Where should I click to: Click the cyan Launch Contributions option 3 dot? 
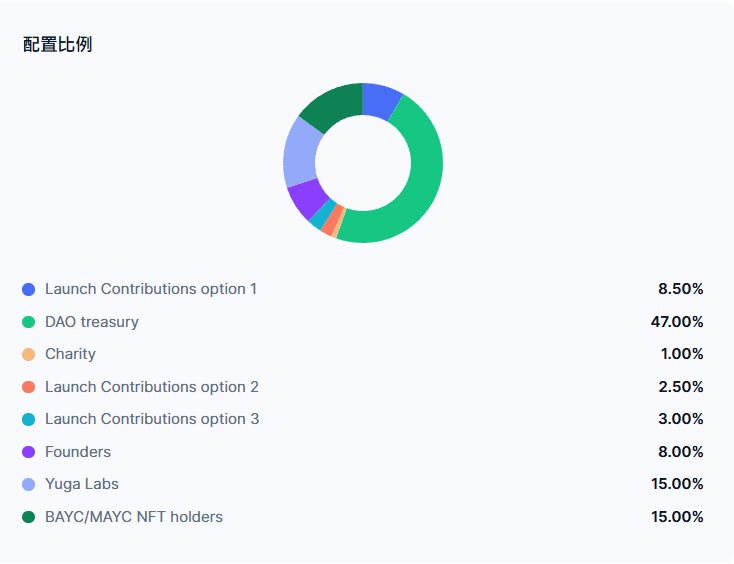28,419
